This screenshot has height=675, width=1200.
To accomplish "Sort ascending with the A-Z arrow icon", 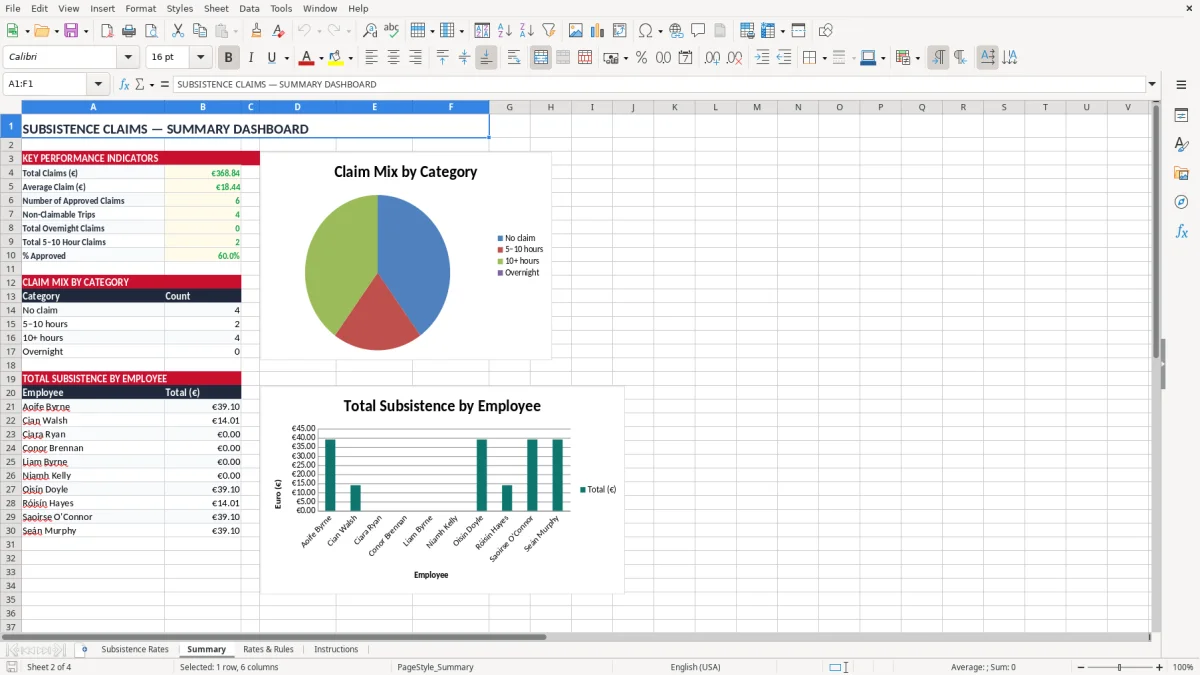I will (505, 31).
